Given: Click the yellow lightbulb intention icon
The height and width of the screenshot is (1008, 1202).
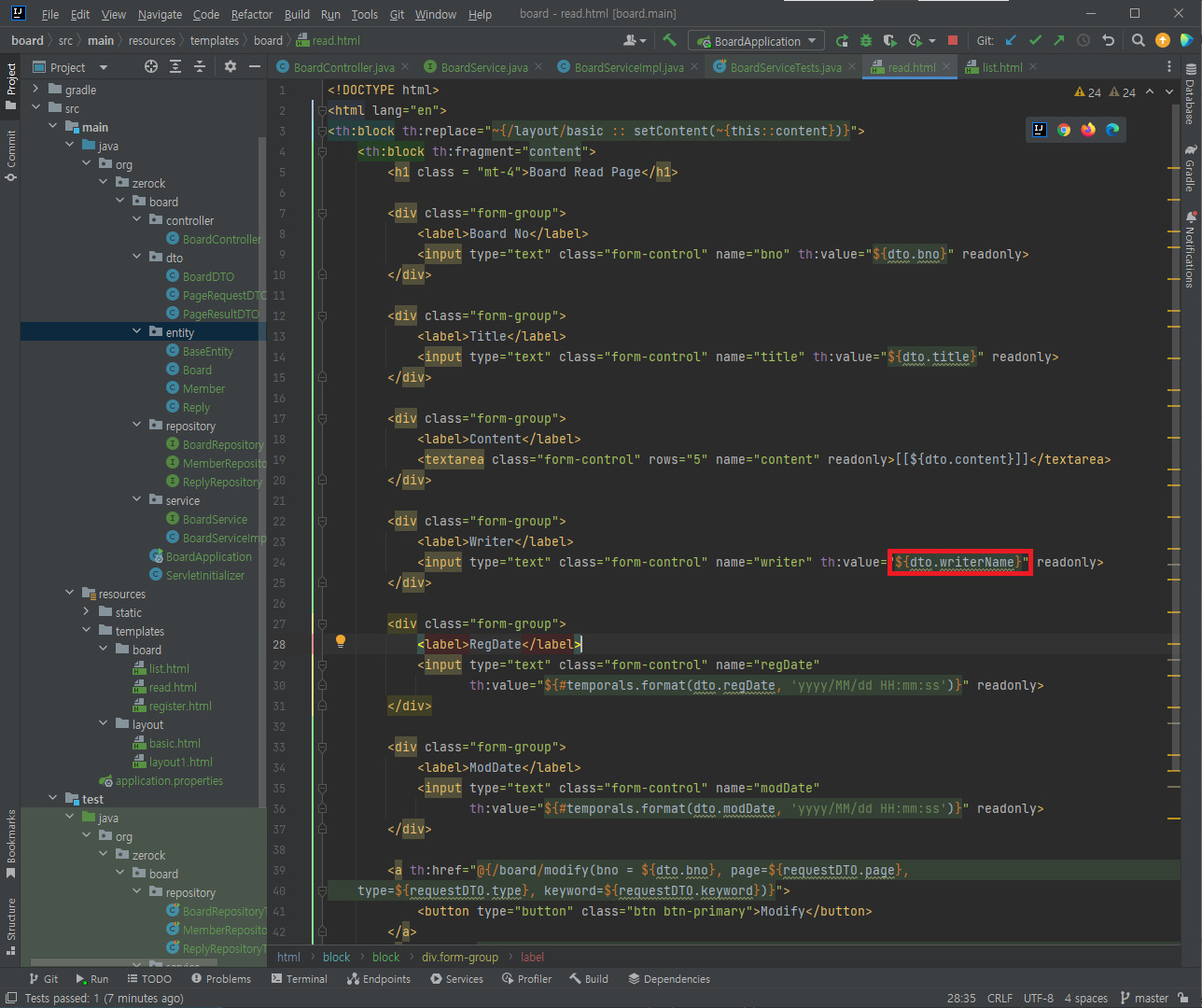Looking at the screenshot, I should (341, 641).
